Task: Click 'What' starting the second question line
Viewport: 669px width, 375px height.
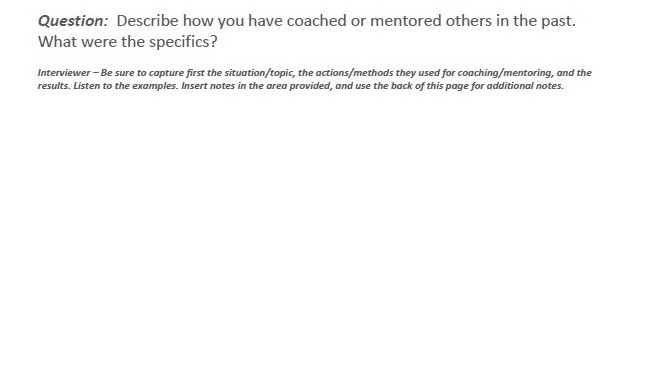Action: pyautogui.click(x=57, y=42)
